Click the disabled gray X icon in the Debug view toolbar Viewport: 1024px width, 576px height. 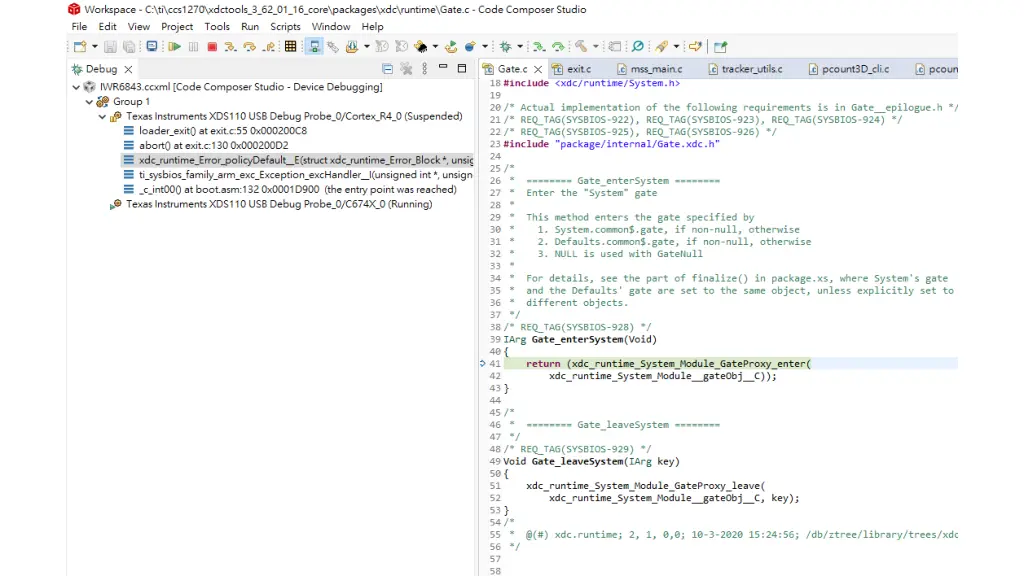406,69
